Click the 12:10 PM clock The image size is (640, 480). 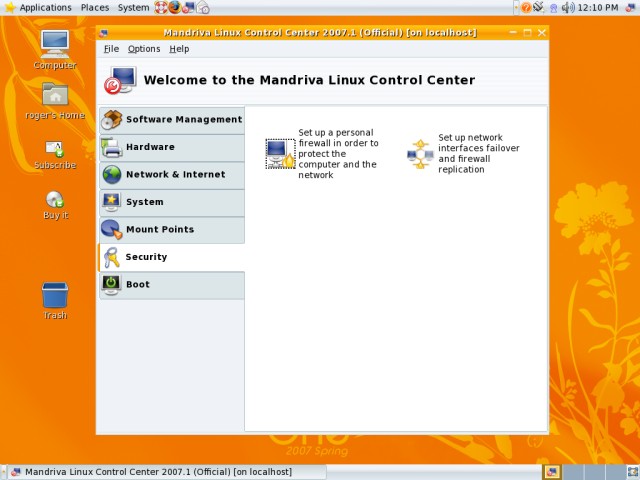click(598, 8)
